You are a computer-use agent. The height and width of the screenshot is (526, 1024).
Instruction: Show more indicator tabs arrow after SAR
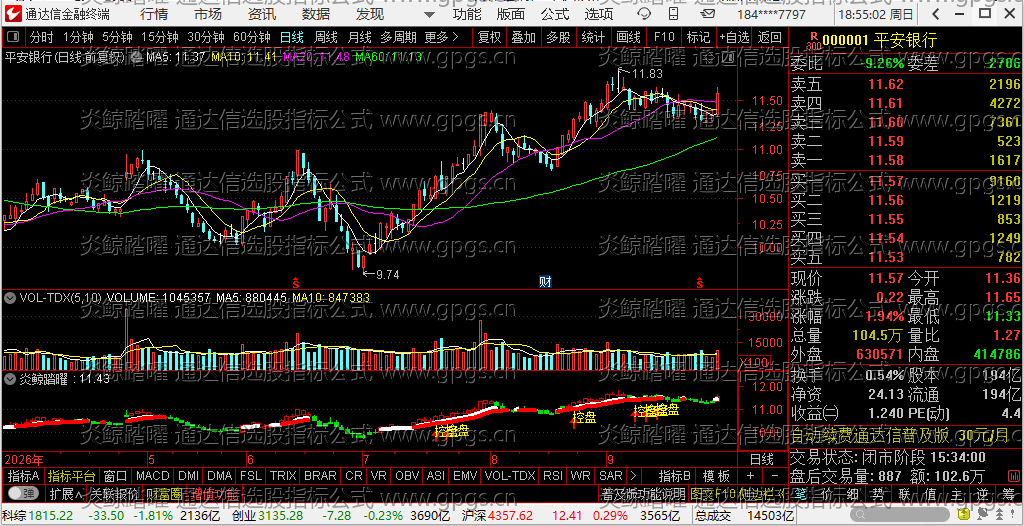(633, 475)
